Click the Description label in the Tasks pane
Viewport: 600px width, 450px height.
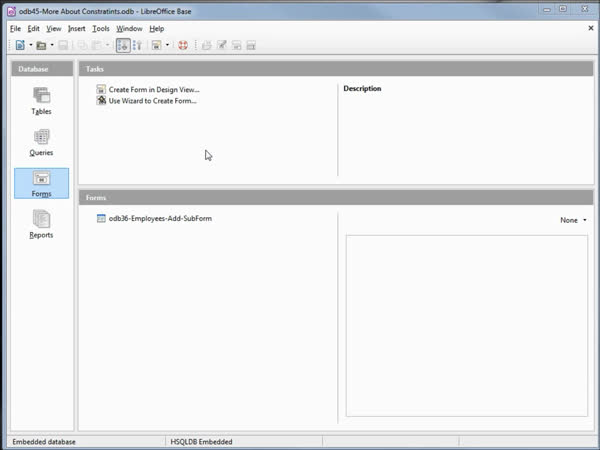click(362, 88)
